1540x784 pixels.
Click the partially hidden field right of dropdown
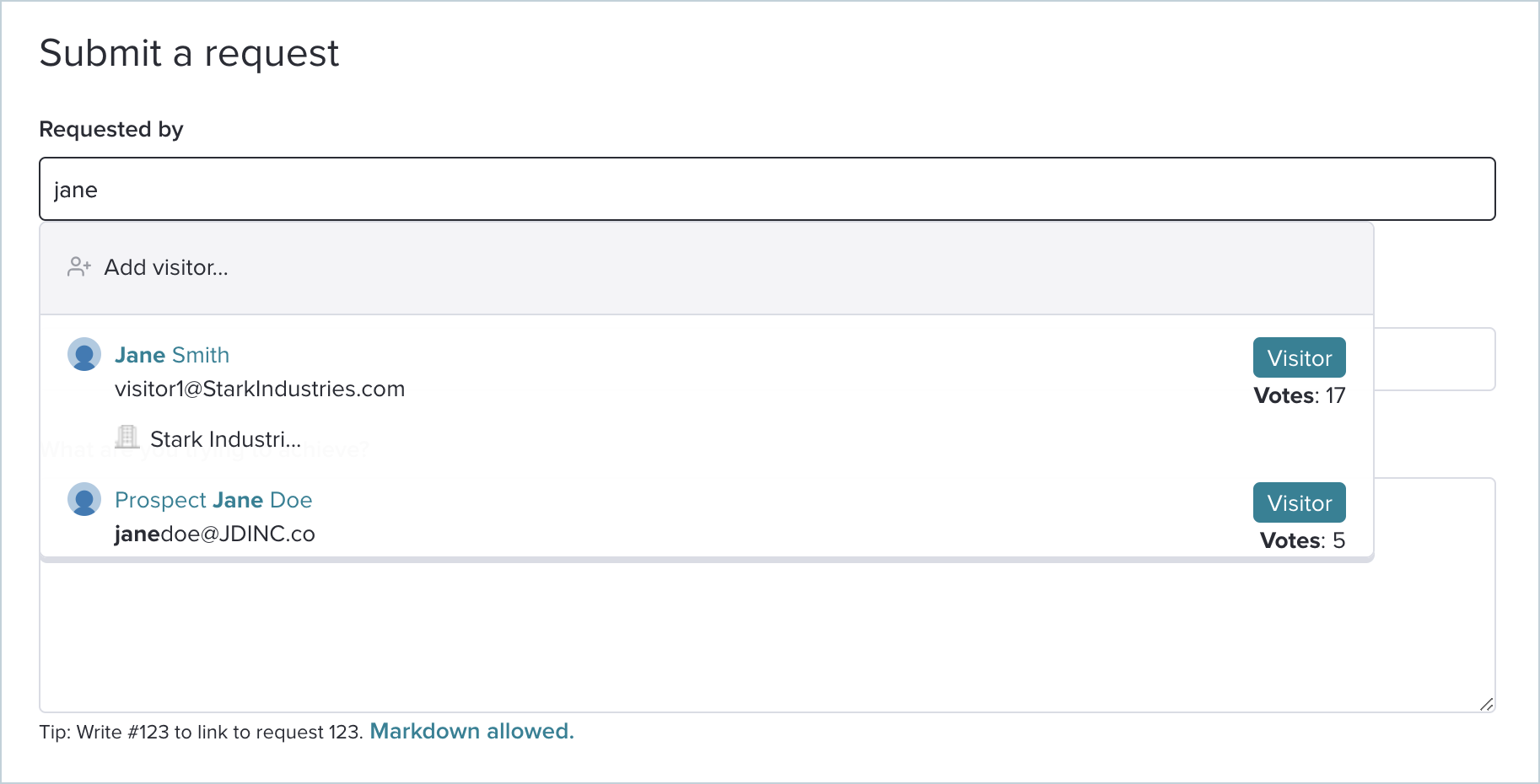[1435, 359]
